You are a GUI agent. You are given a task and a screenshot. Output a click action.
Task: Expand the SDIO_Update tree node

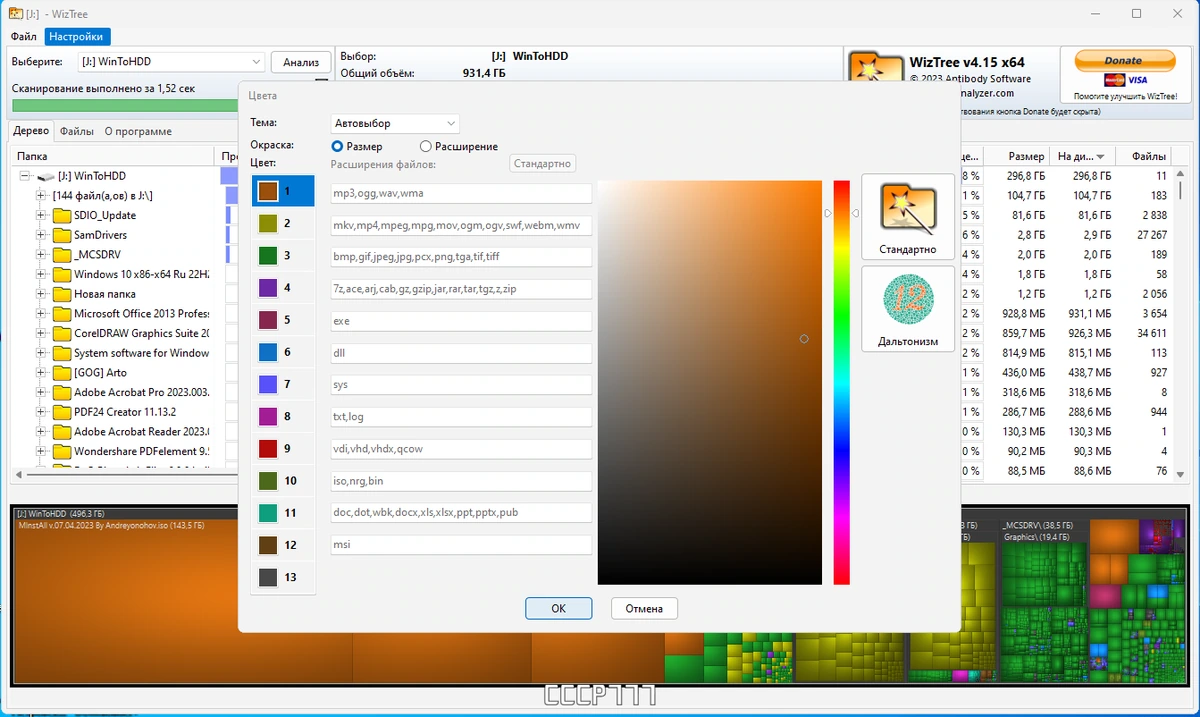[41, 215]
